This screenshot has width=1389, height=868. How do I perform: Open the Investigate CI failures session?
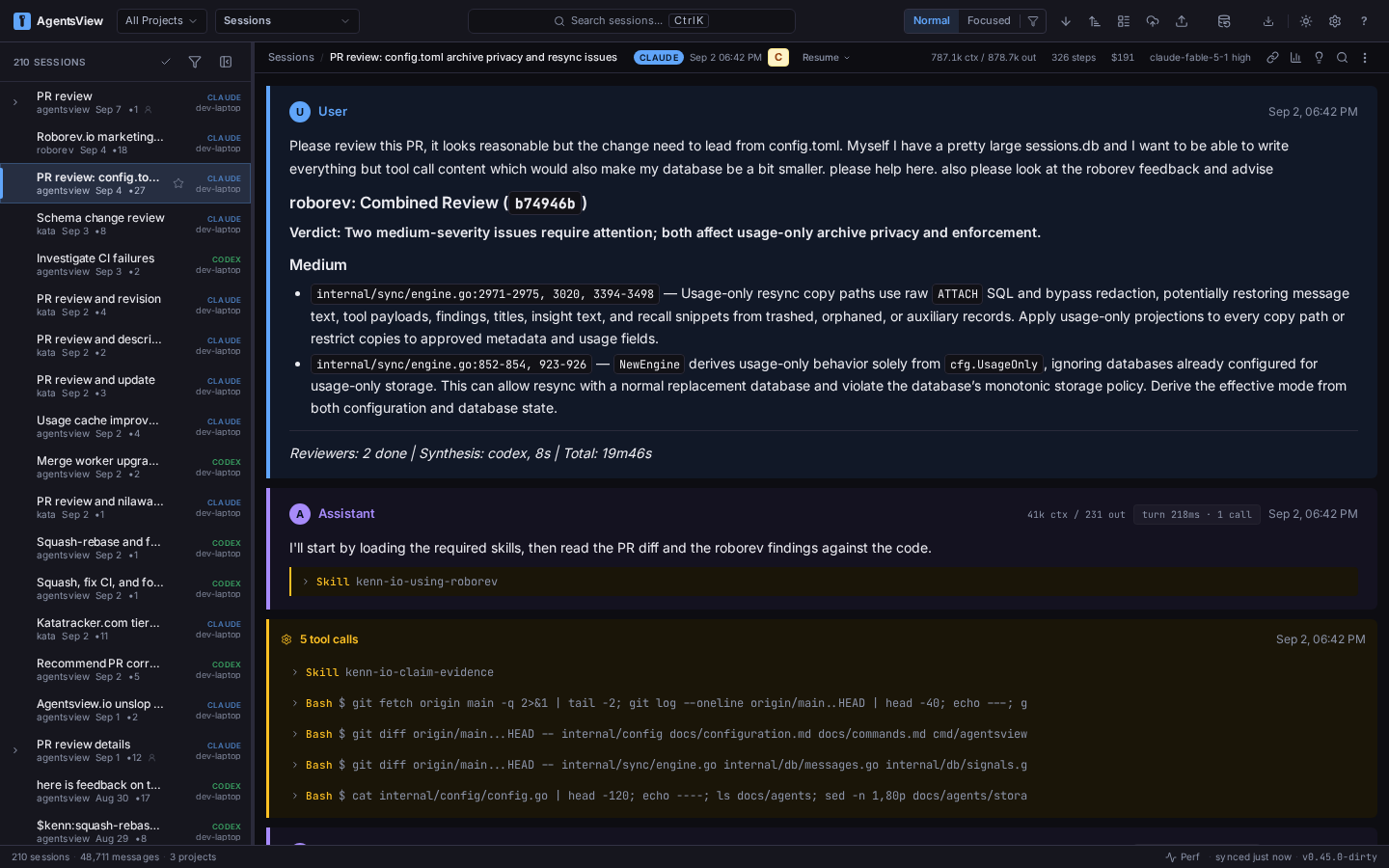(125, 264)
